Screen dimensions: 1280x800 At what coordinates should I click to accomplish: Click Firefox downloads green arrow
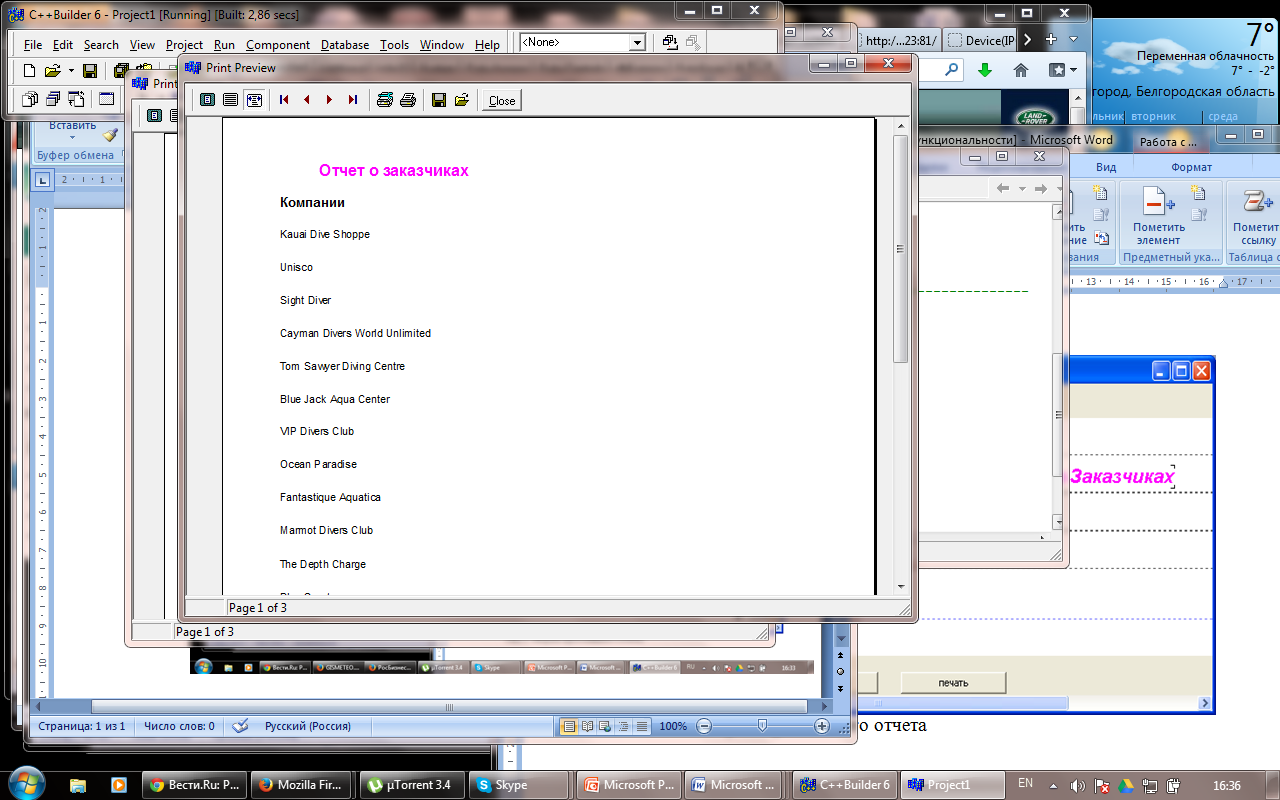tap(985, 70)
